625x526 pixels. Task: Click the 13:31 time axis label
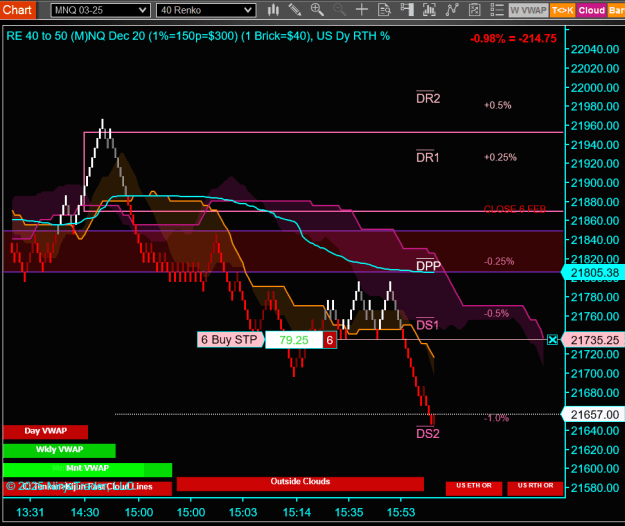30,512
